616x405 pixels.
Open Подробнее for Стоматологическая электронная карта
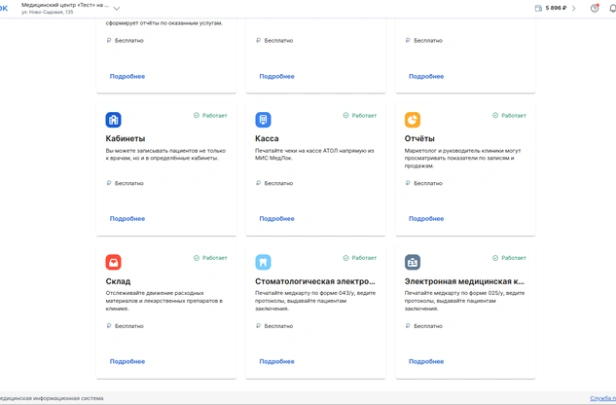point(277,362)
